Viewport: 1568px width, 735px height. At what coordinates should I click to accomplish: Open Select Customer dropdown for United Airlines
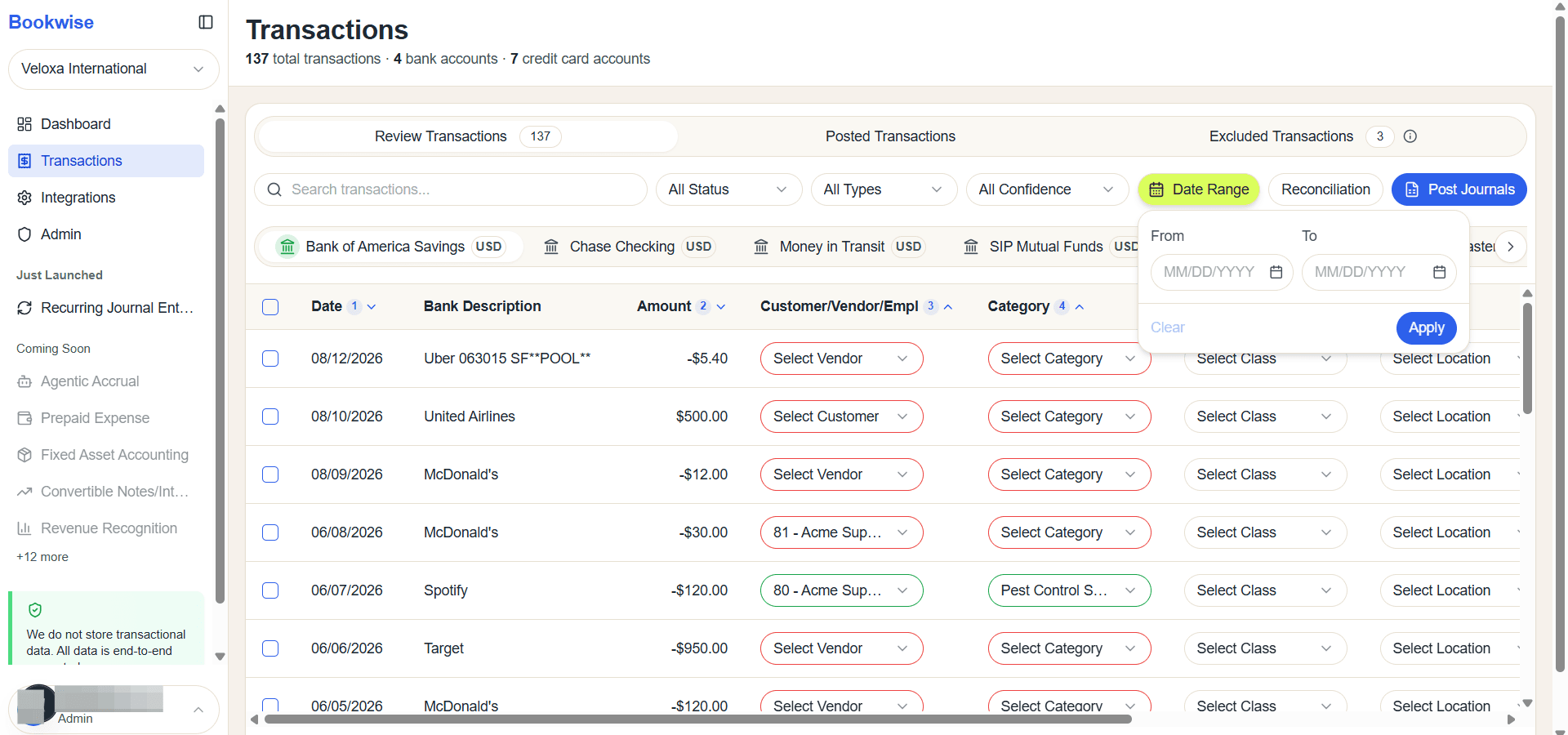(x=841, y=416)
